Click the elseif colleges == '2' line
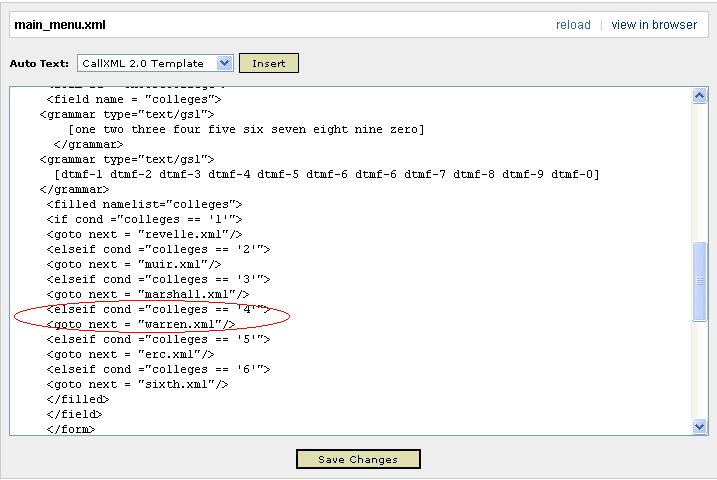This screenshot has height=480, width=717. [x=158, y=250]
